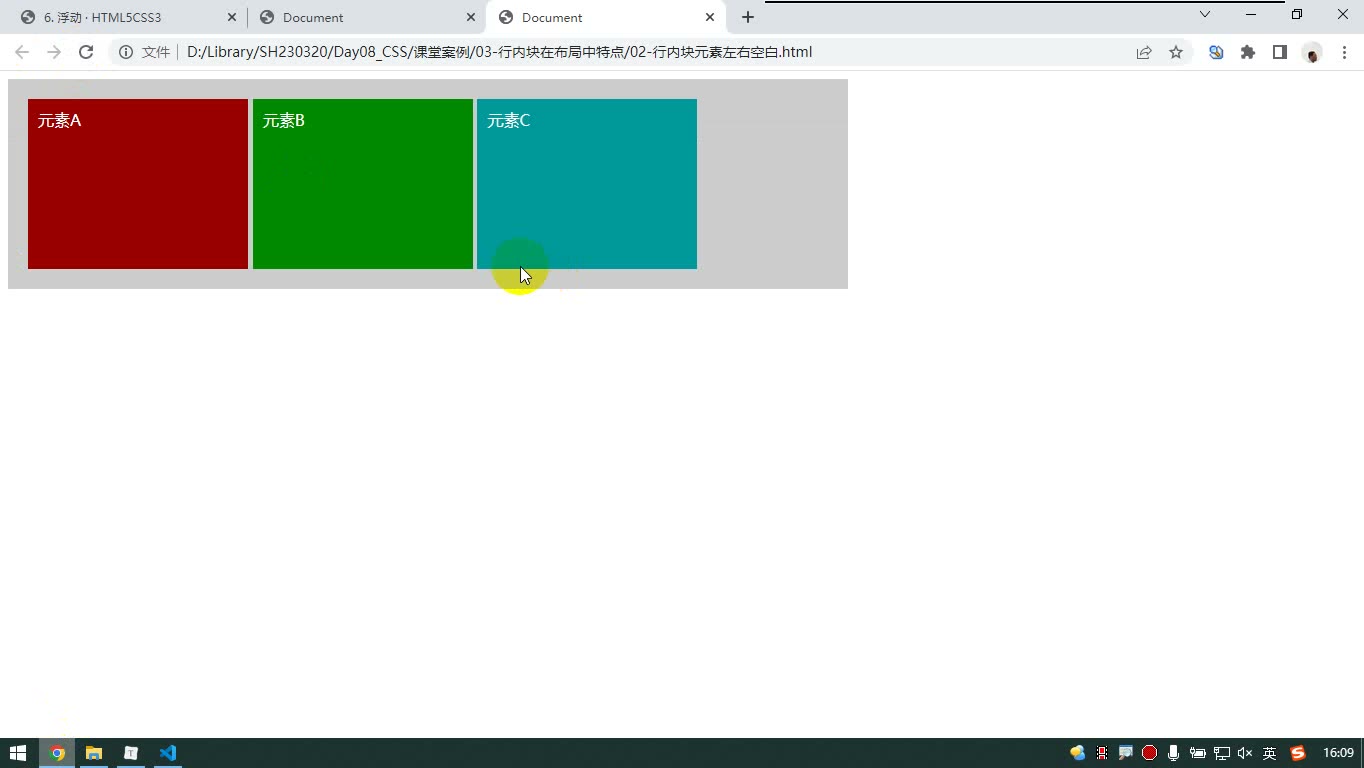
Task: Go forward to the next page
Action: coord(54,52)
